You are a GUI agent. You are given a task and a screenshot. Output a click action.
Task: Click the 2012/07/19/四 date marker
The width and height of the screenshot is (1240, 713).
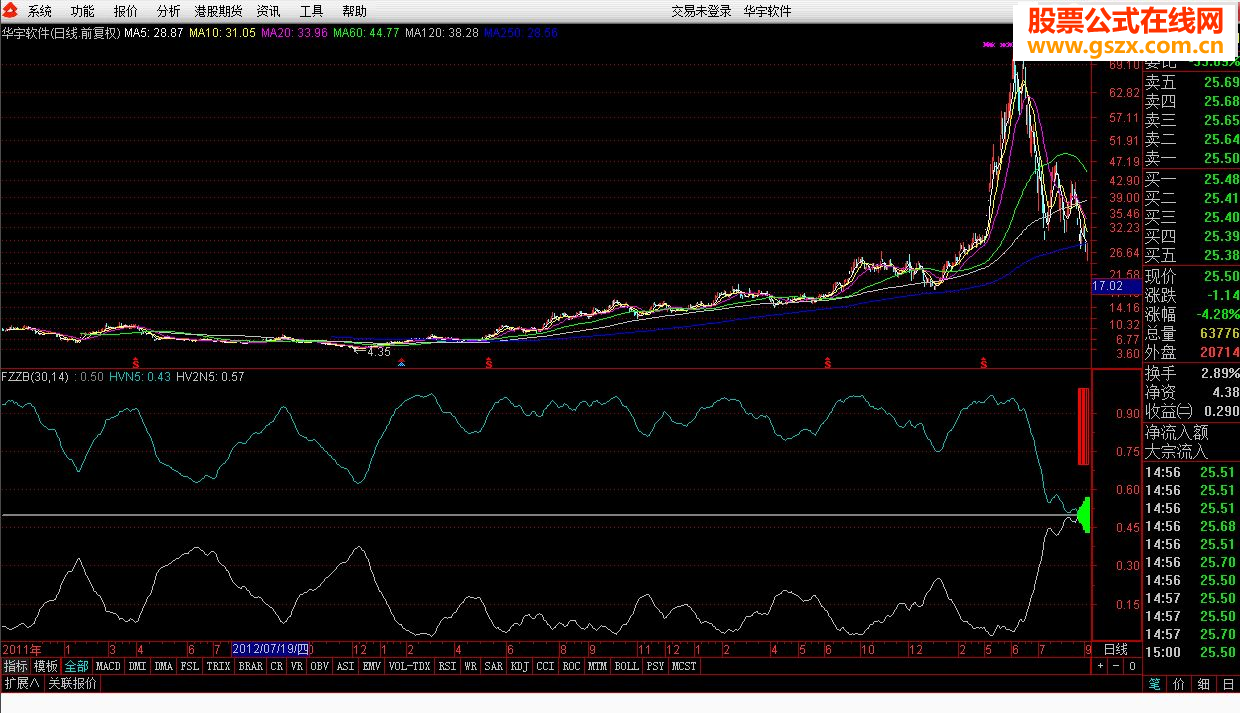[x=271, y=649]
